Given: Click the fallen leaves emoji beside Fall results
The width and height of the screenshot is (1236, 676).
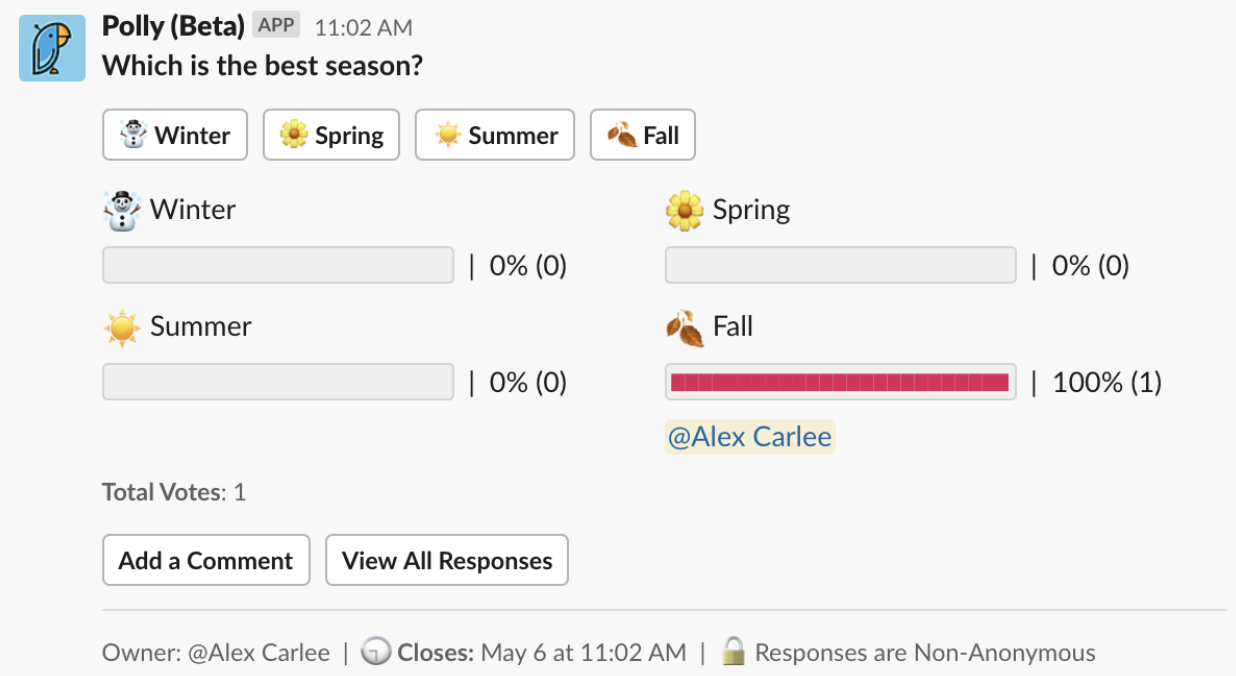Looking at the screenshot, I should click(685, 327).
